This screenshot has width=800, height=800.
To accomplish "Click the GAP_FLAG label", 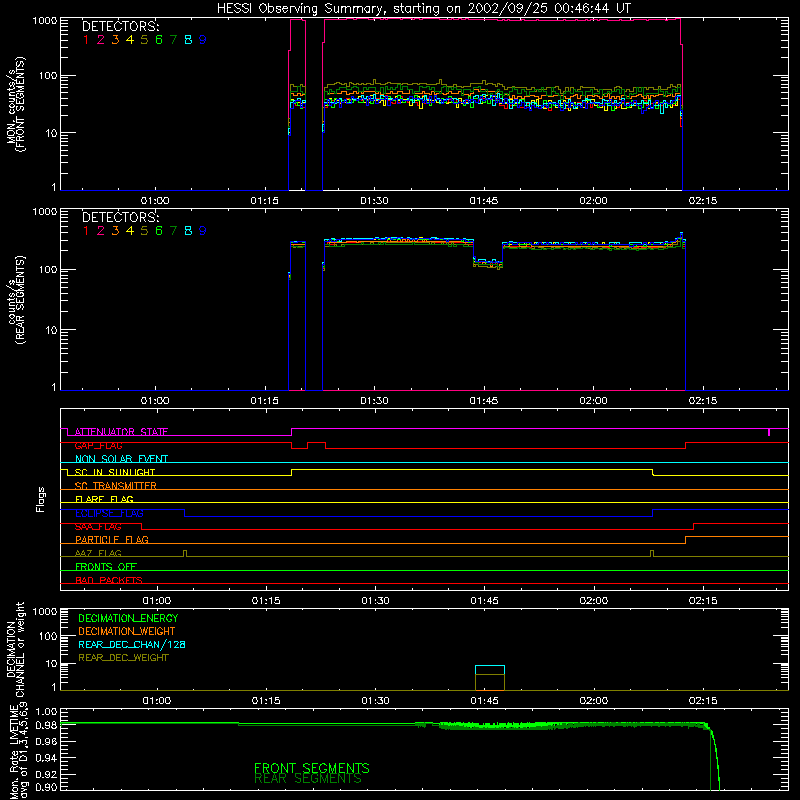I will click(x=98, y=445).
